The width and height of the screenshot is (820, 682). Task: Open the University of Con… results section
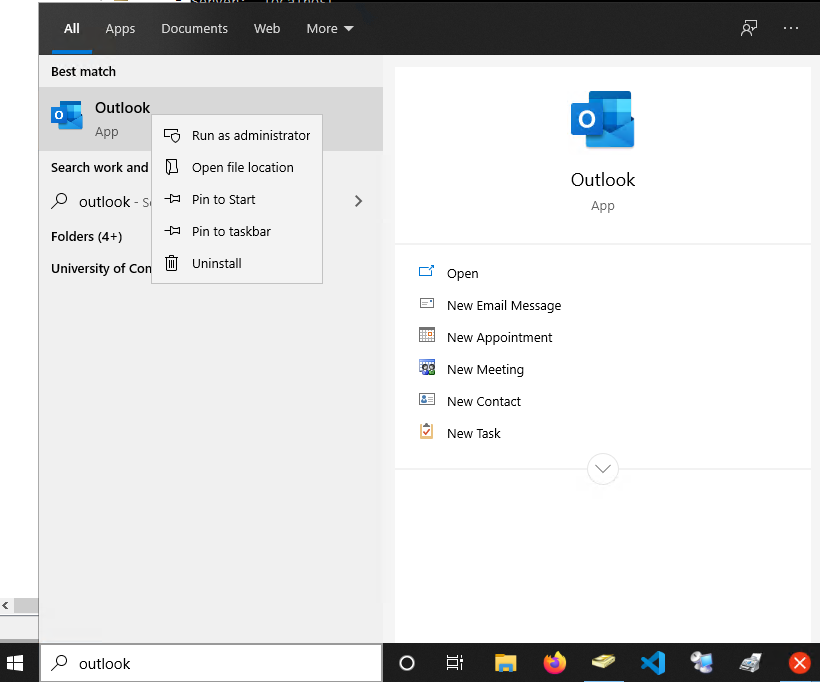click(101, 268)
